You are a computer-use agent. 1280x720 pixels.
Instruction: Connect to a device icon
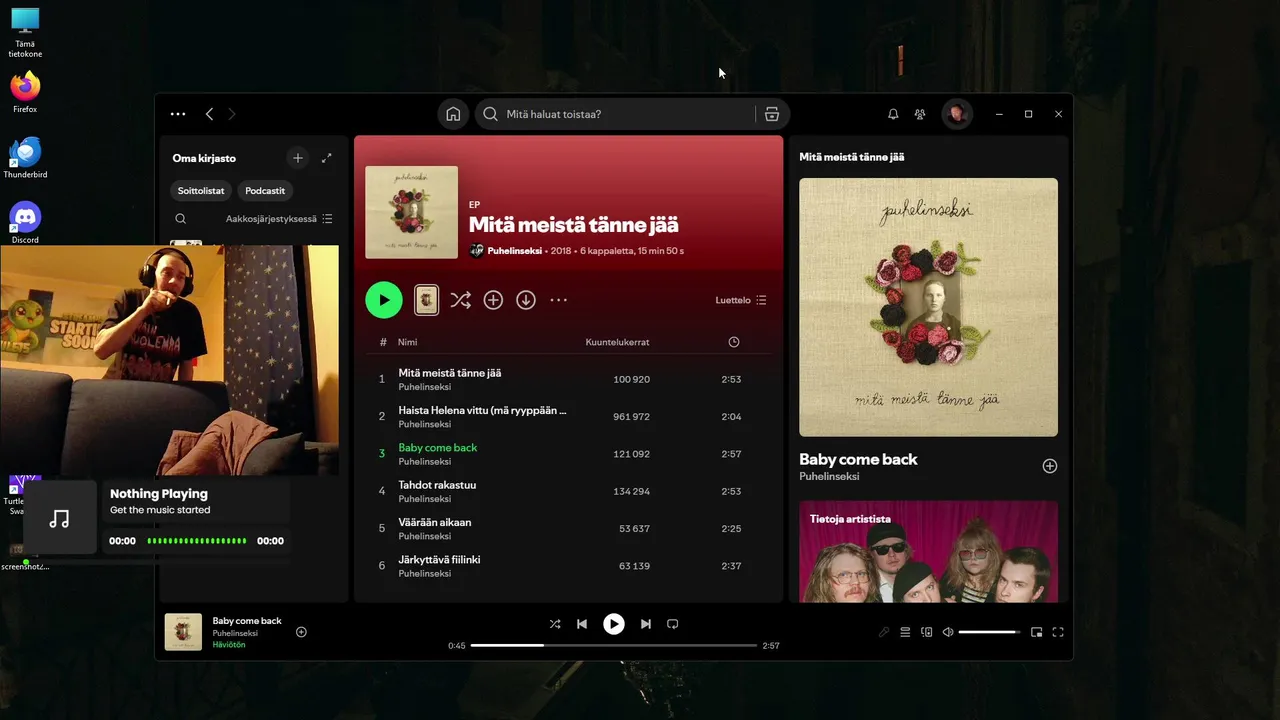[x=926, y=632]
